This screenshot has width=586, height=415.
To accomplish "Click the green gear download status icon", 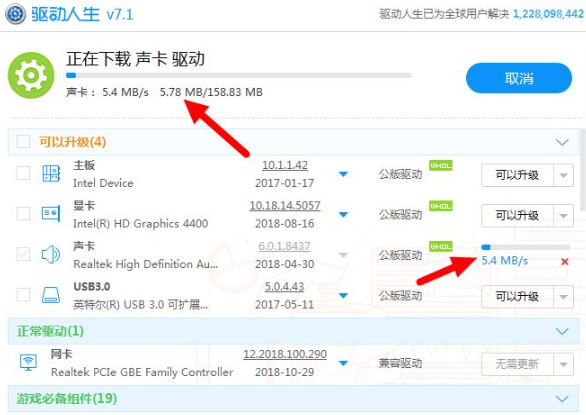I will click(31, 76).
